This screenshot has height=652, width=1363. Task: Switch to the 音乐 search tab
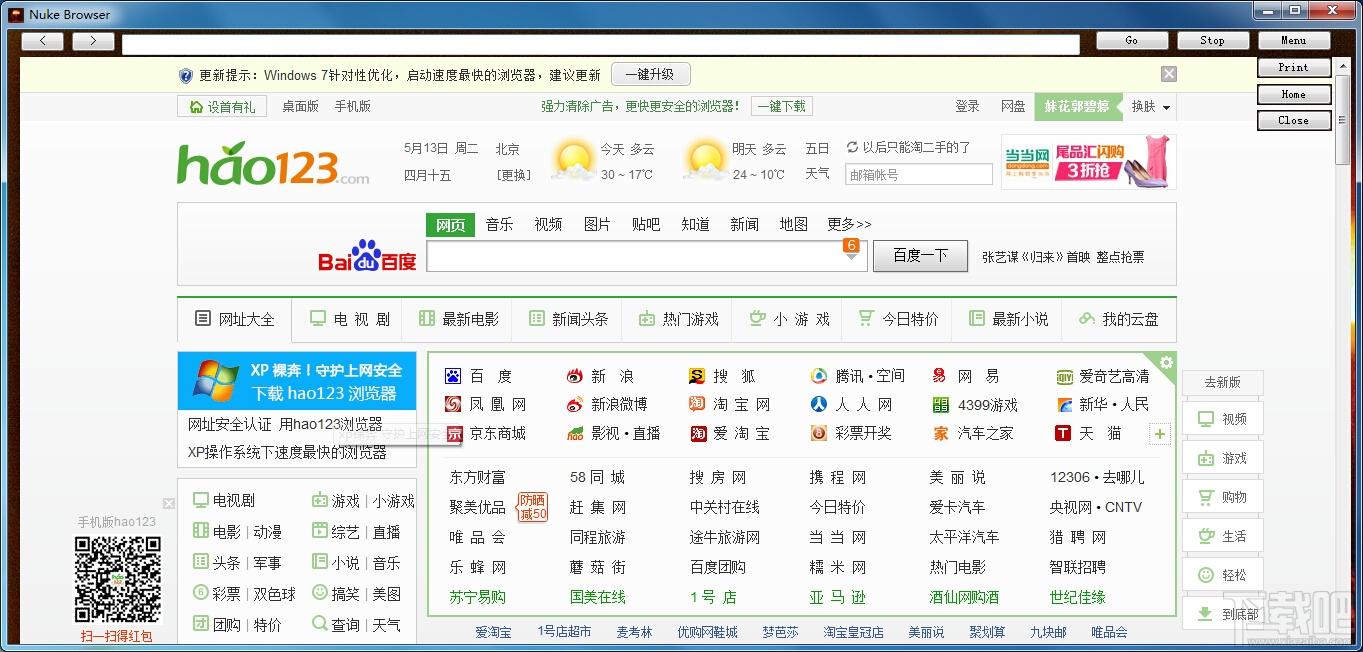(500, 224)
